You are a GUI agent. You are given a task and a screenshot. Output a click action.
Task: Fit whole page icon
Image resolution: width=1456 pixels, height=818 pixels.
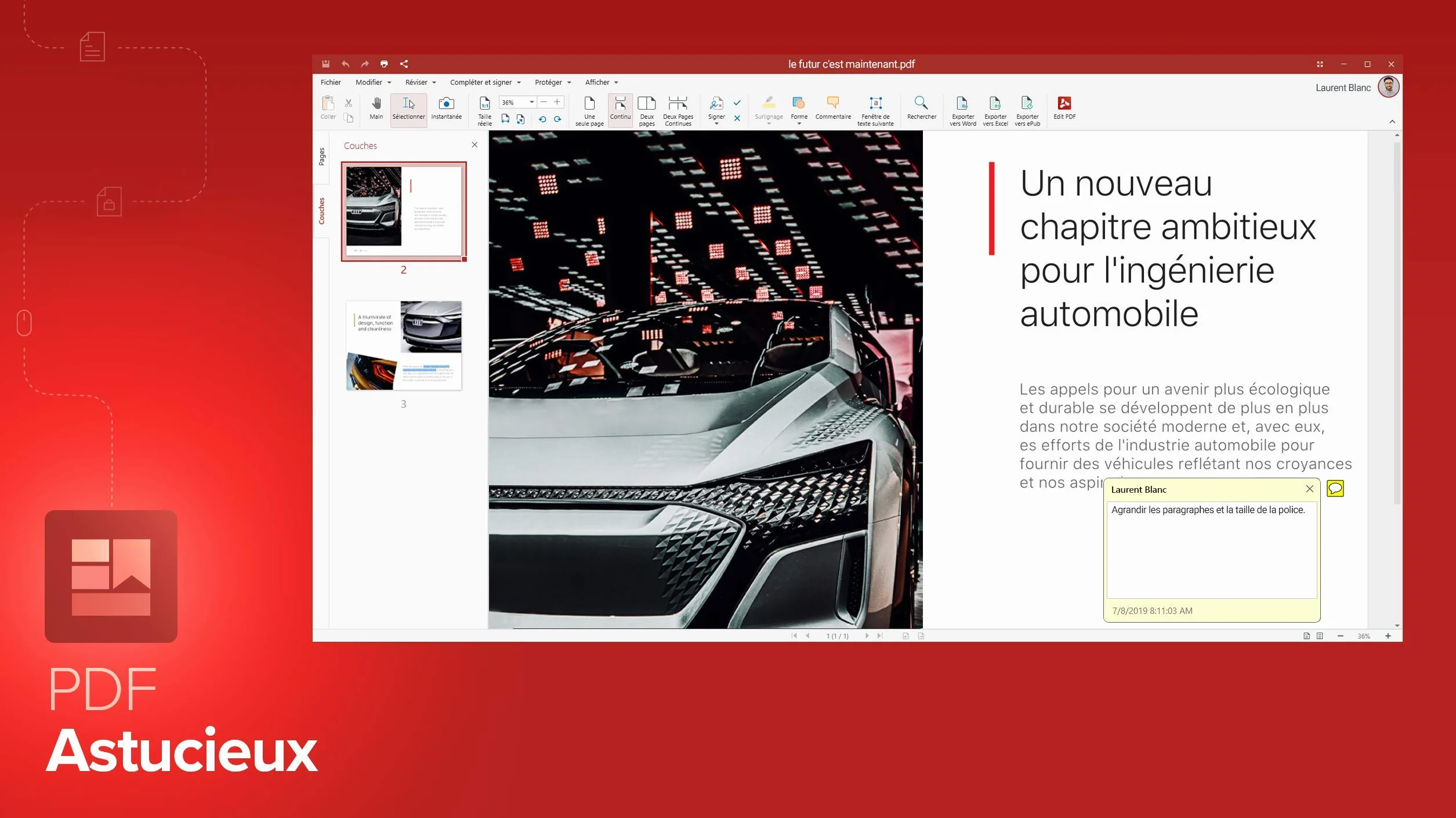[x=520, y=119]
